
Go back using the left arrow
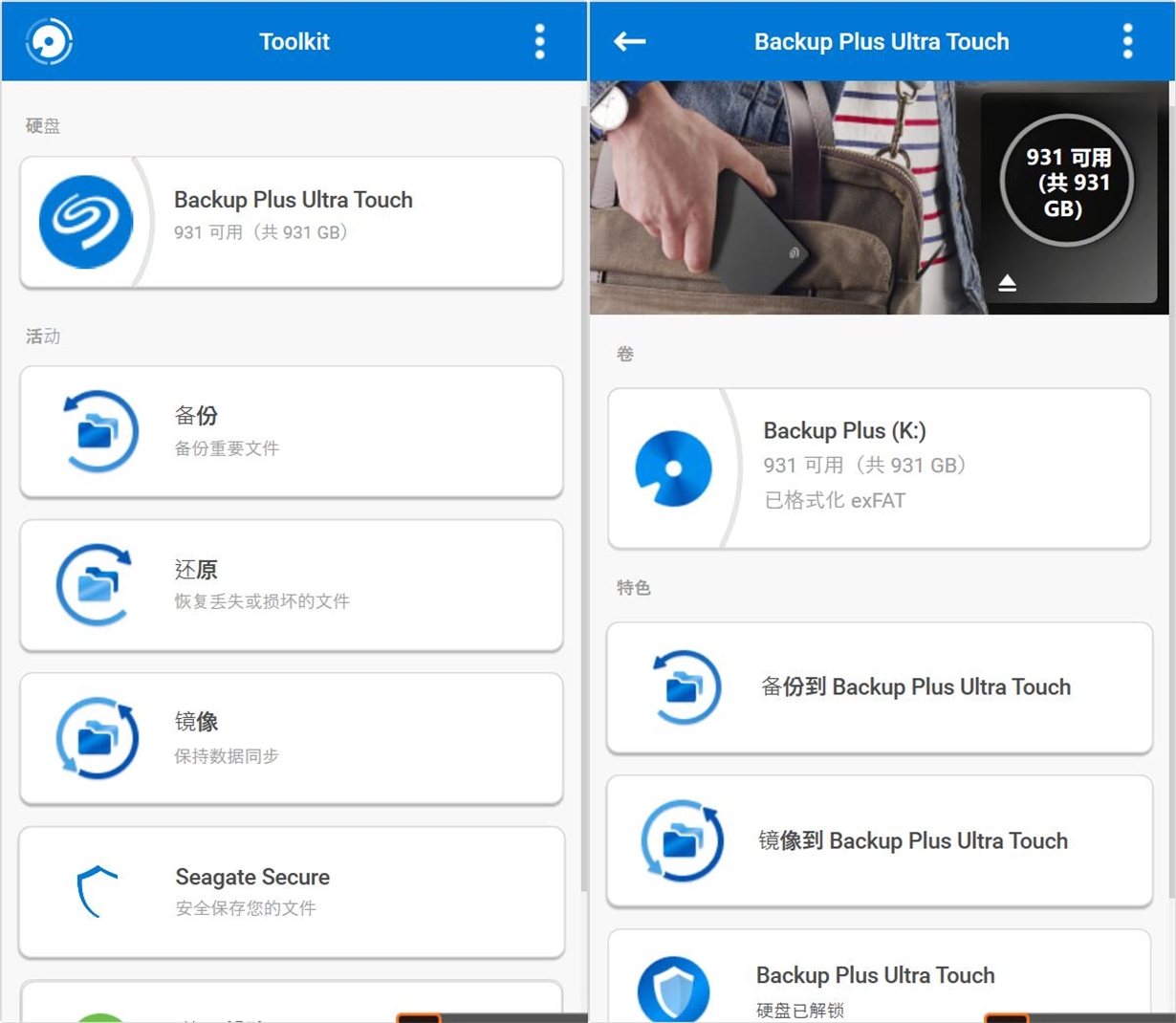point(629,41)
